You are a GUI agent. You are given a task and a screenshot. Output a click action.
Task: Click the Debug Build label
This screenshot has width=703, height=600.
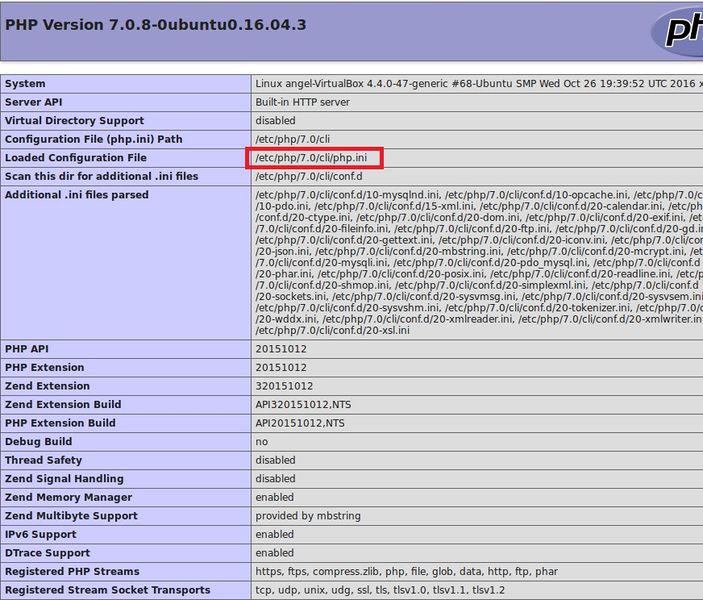(x=38, y=442)
